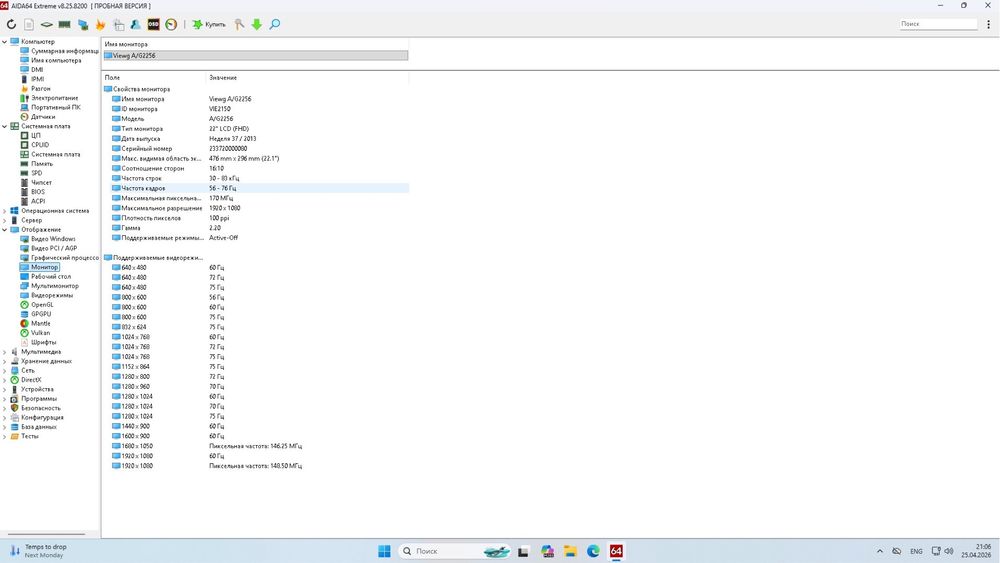Select Видео PCI / AGP tree item
Viewport: 1000px width, 563px height.
click(x=48, y=248)
